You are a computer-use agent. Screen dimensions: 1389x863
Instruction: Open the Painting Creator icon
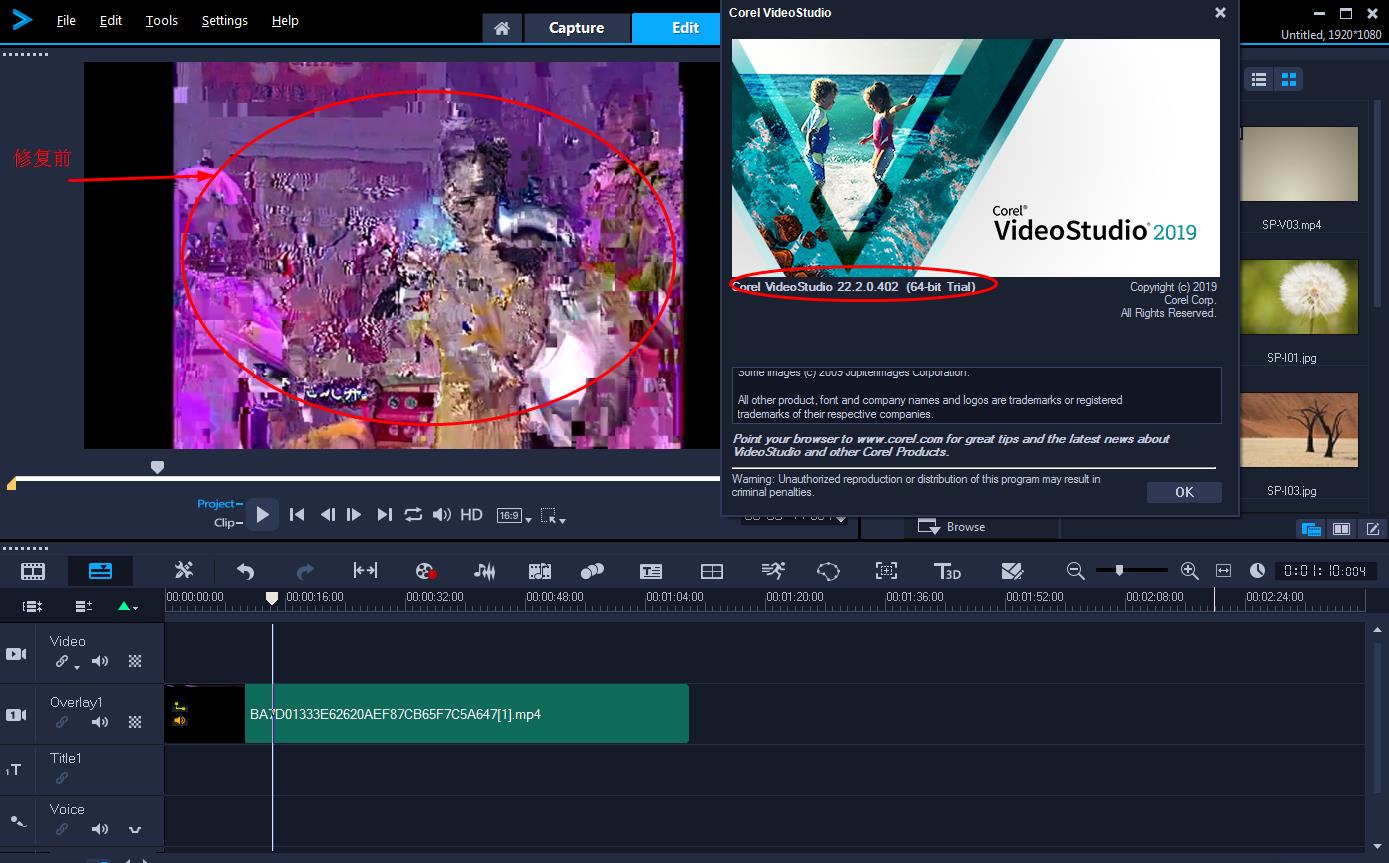pos(1012,571)
